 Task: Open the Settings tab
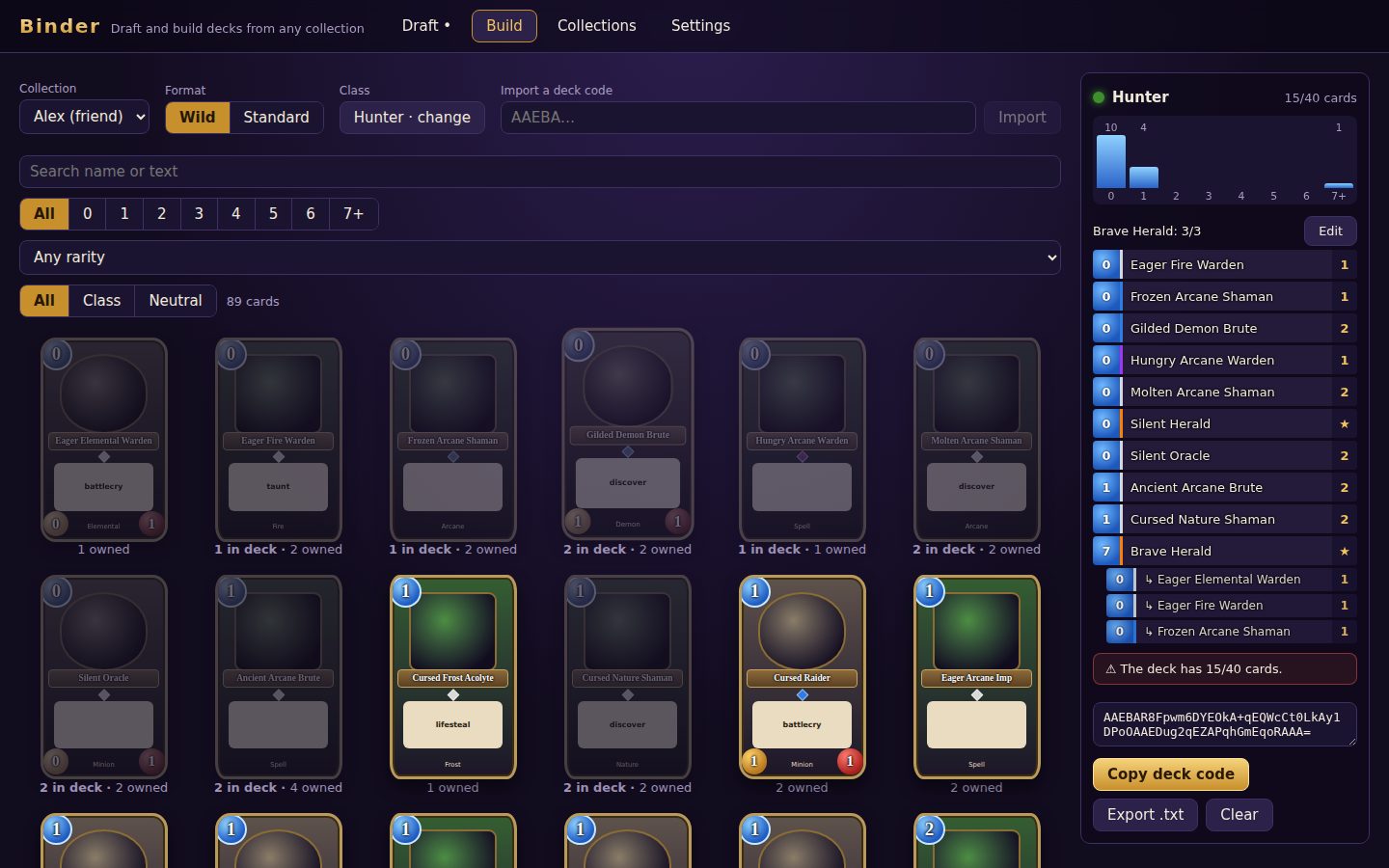[x=700, y=26]
